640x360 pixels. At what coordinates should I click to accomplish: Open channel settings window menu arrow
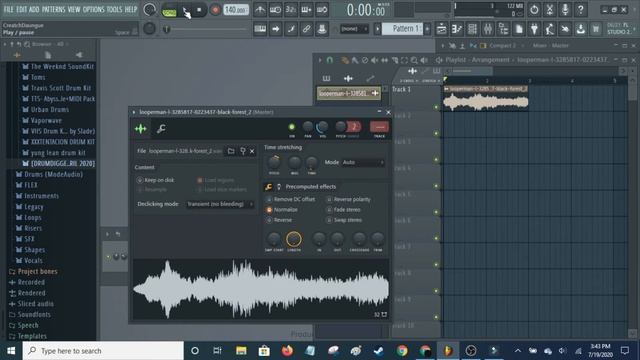(x=133, y=112)
